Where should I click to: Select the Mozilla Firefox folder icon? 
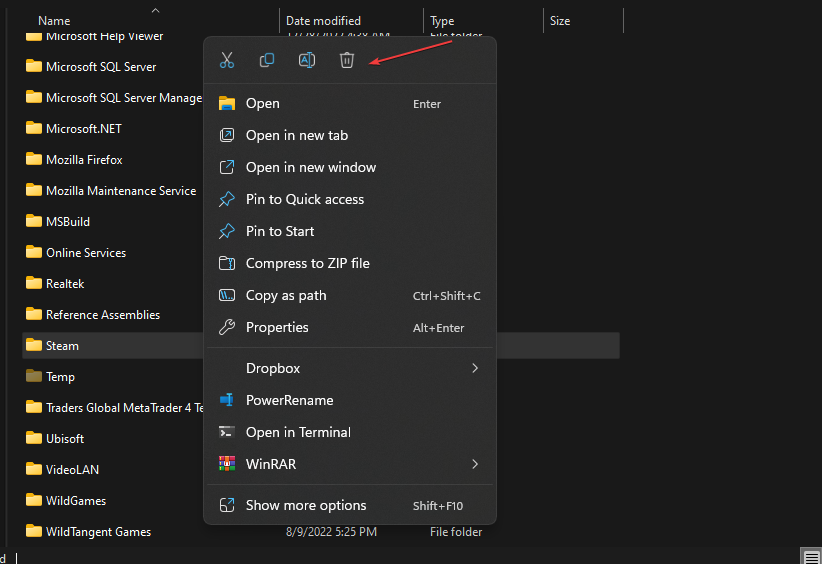coord(34,159)
